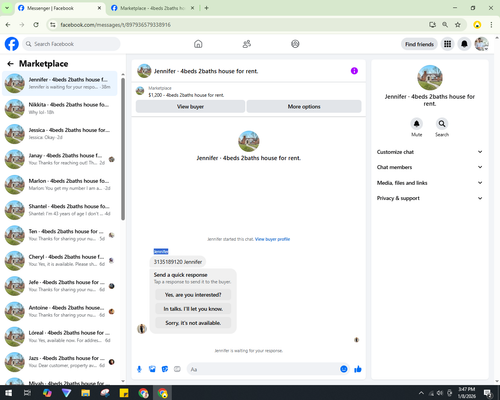
Task: Switch to Marketplace 4beds 2baths tab
Action: [x=152, y=8]
